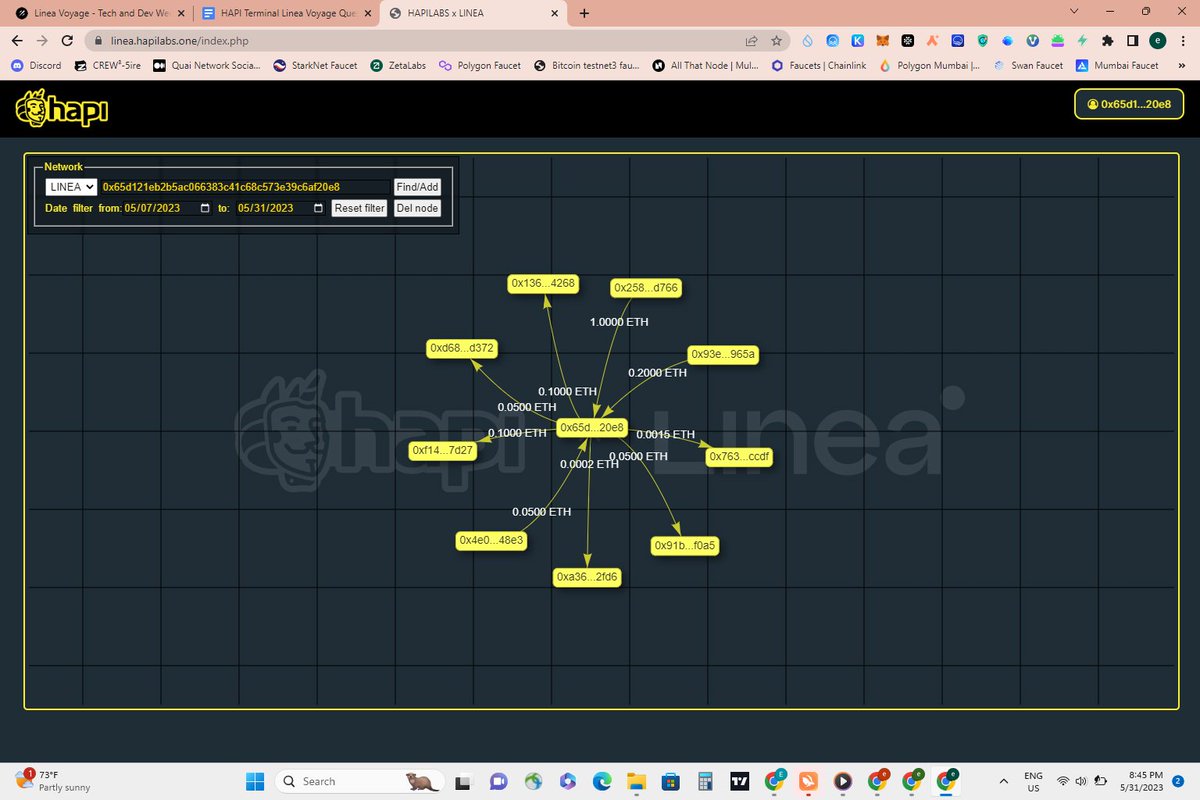Select the node 0xa36...2fd6
Viewport: 1200px width, 800px height.
click(587, 577)
